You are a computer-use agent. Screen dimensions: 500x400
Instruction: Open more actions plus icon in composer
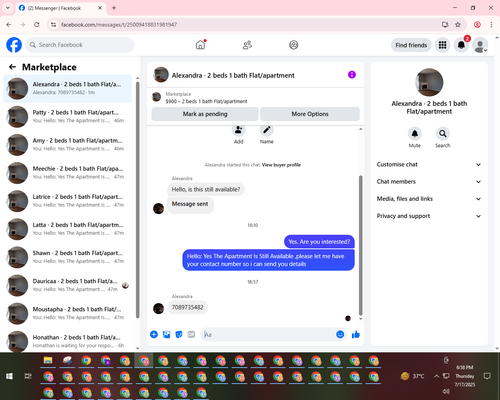(154, 334)
